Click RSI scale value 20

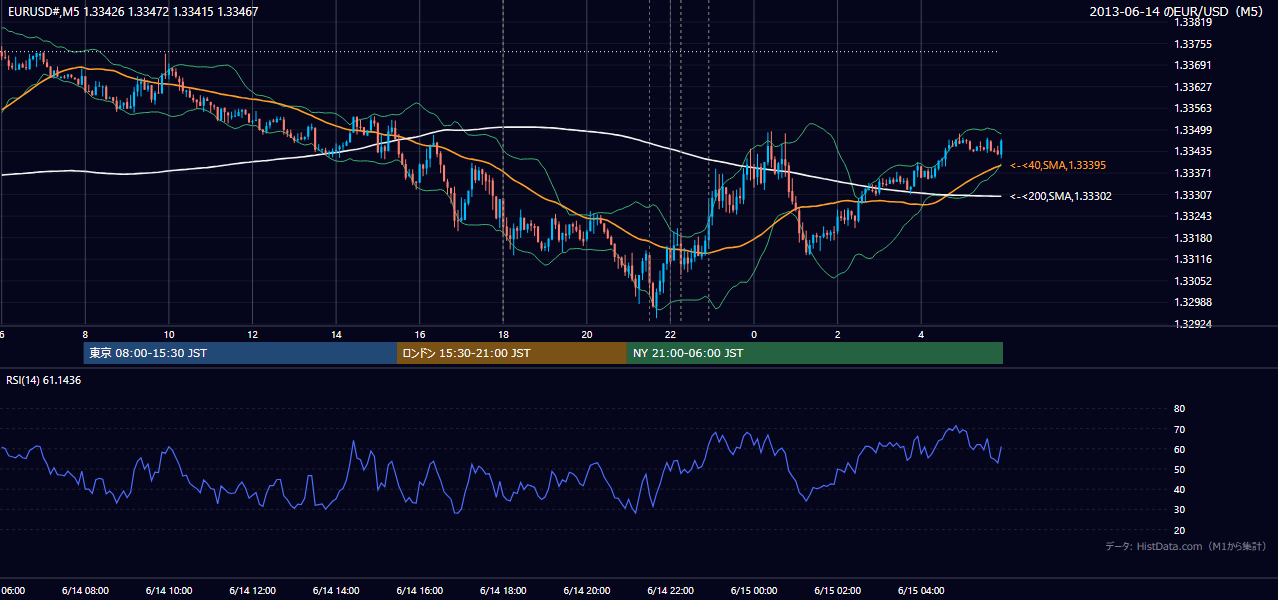(x=1179, y=530)
